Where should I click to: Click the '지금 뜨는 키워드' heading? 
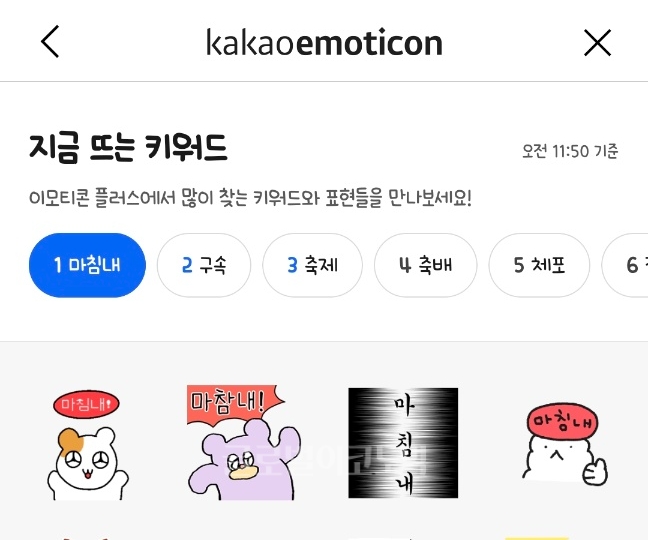pos(128,148)
